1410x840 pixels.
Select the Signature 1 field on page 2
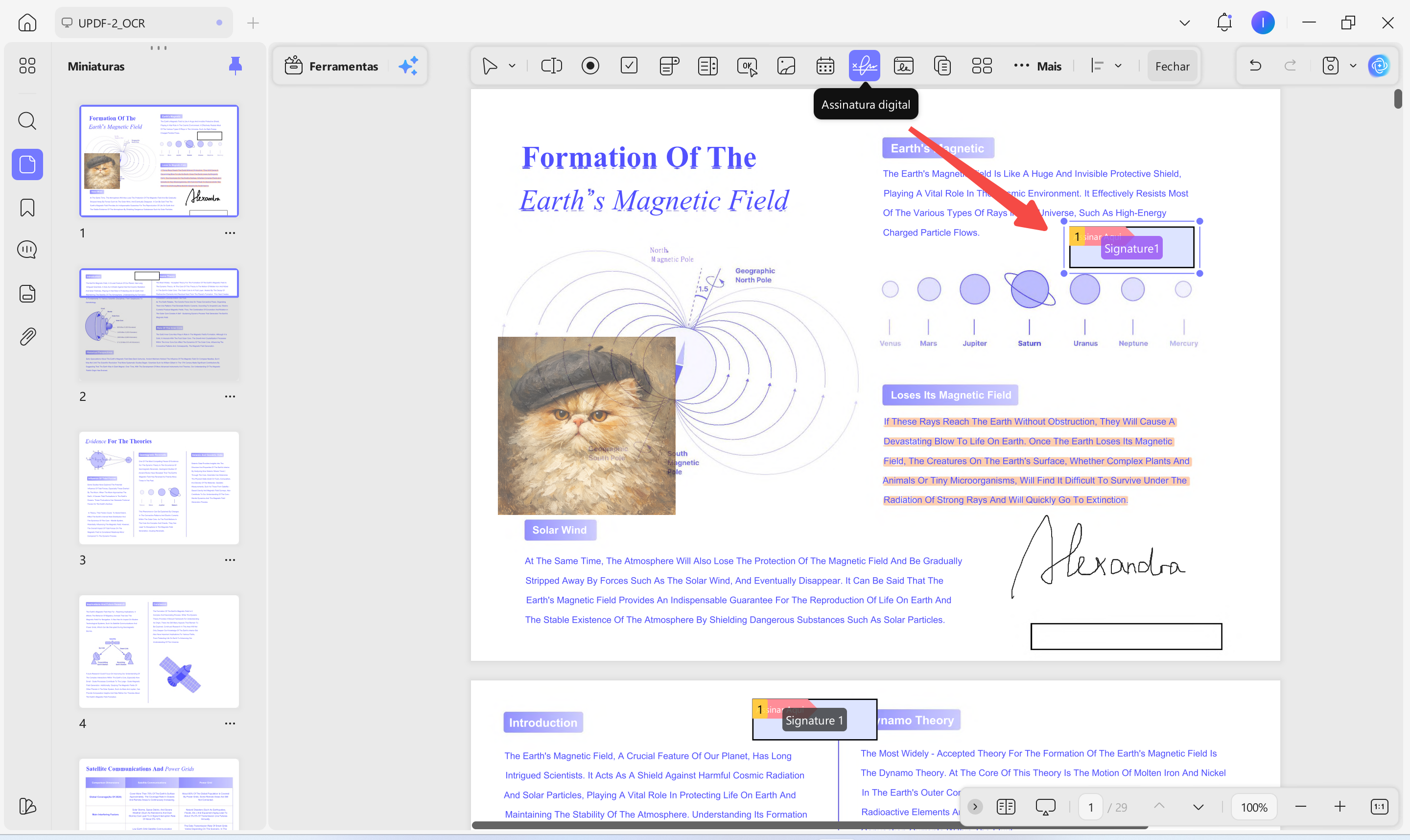point(815,720)
